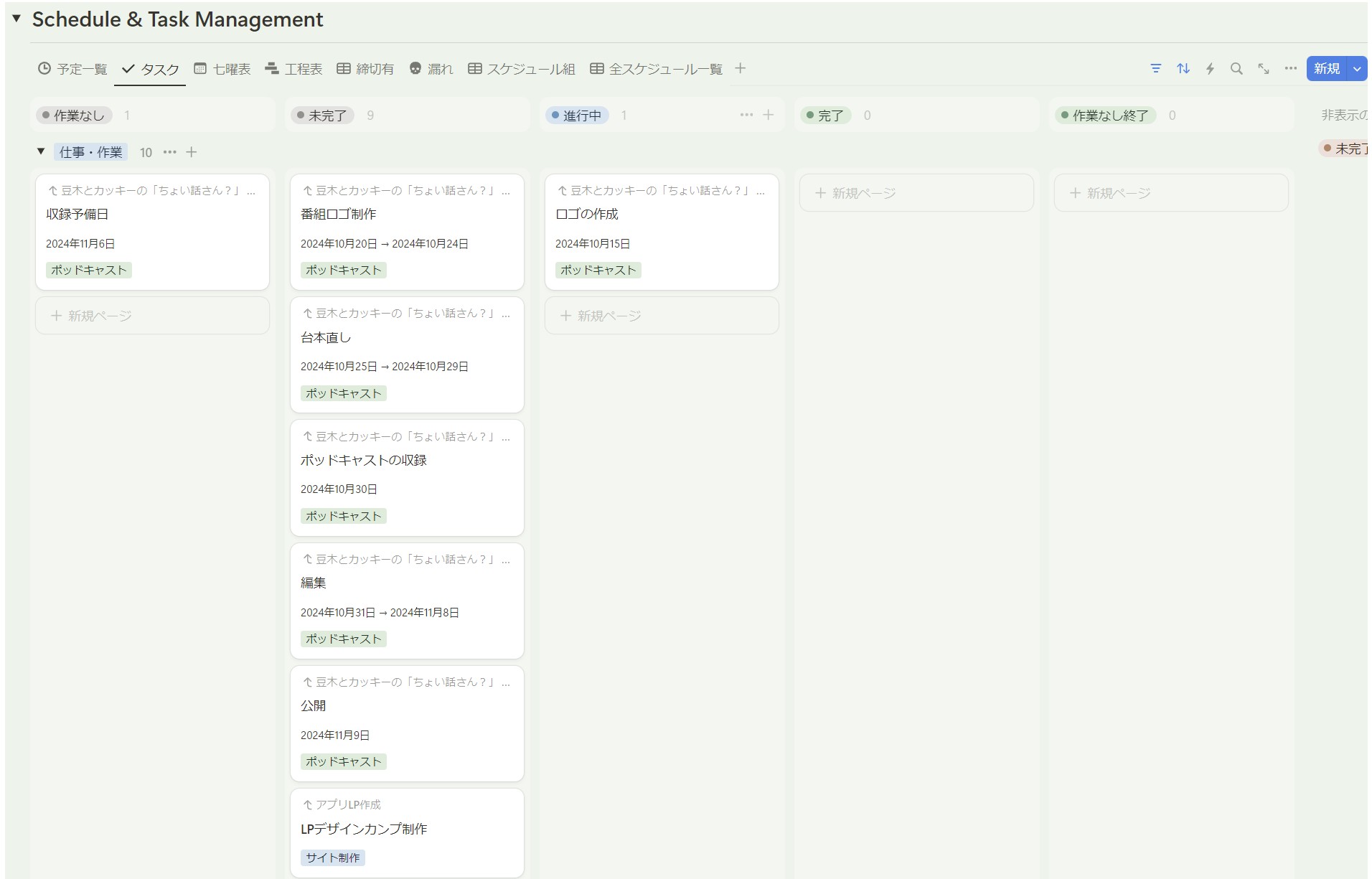Click the blue 新規 button
Viewport: 1372px width, 879px height.
tap(1326, 69)
